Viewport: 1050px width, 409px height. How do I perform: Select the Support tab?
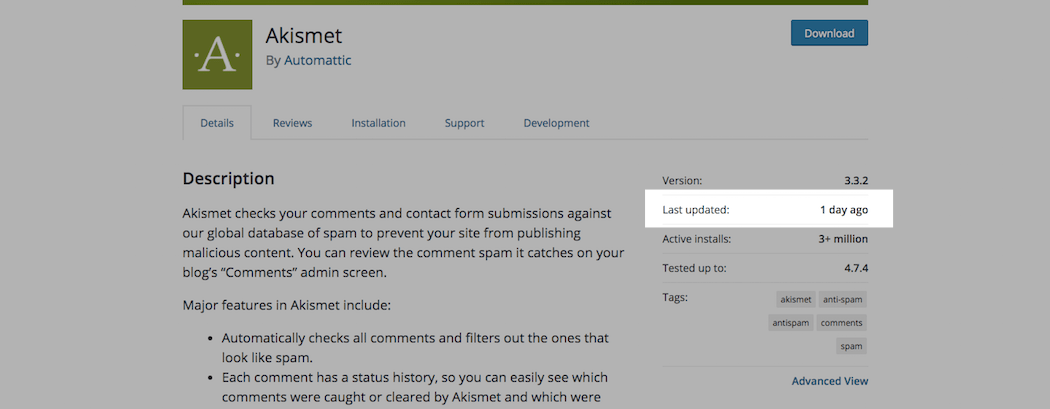click(x=464, y=123)
